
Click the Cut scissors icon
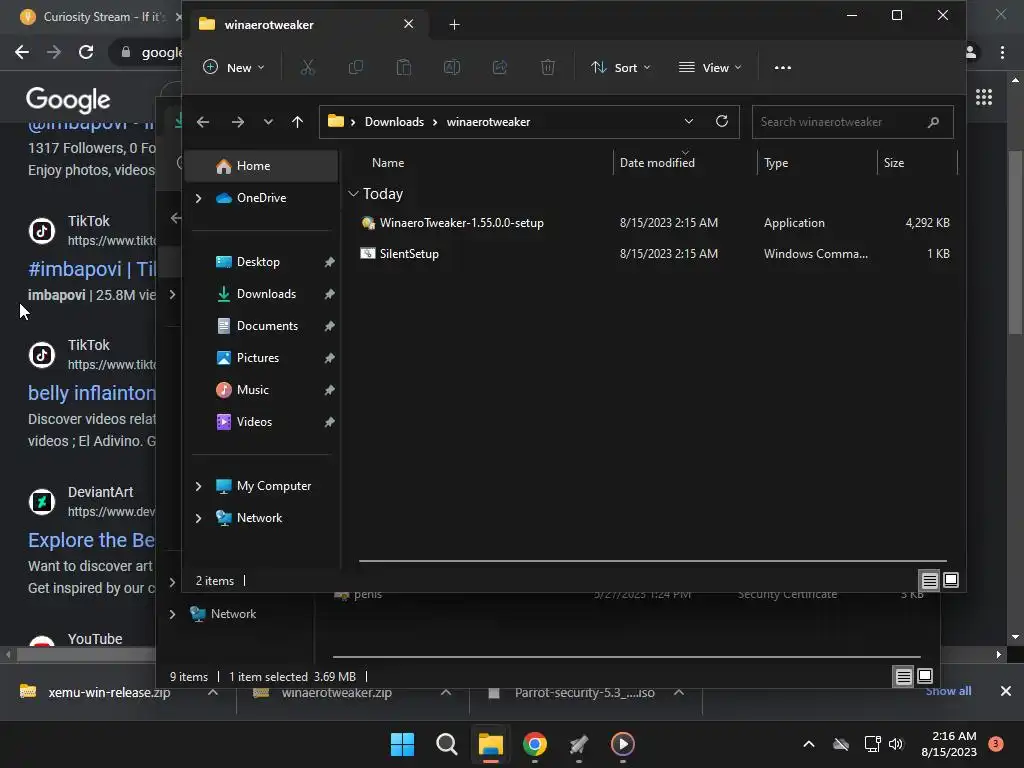[308, 67]
